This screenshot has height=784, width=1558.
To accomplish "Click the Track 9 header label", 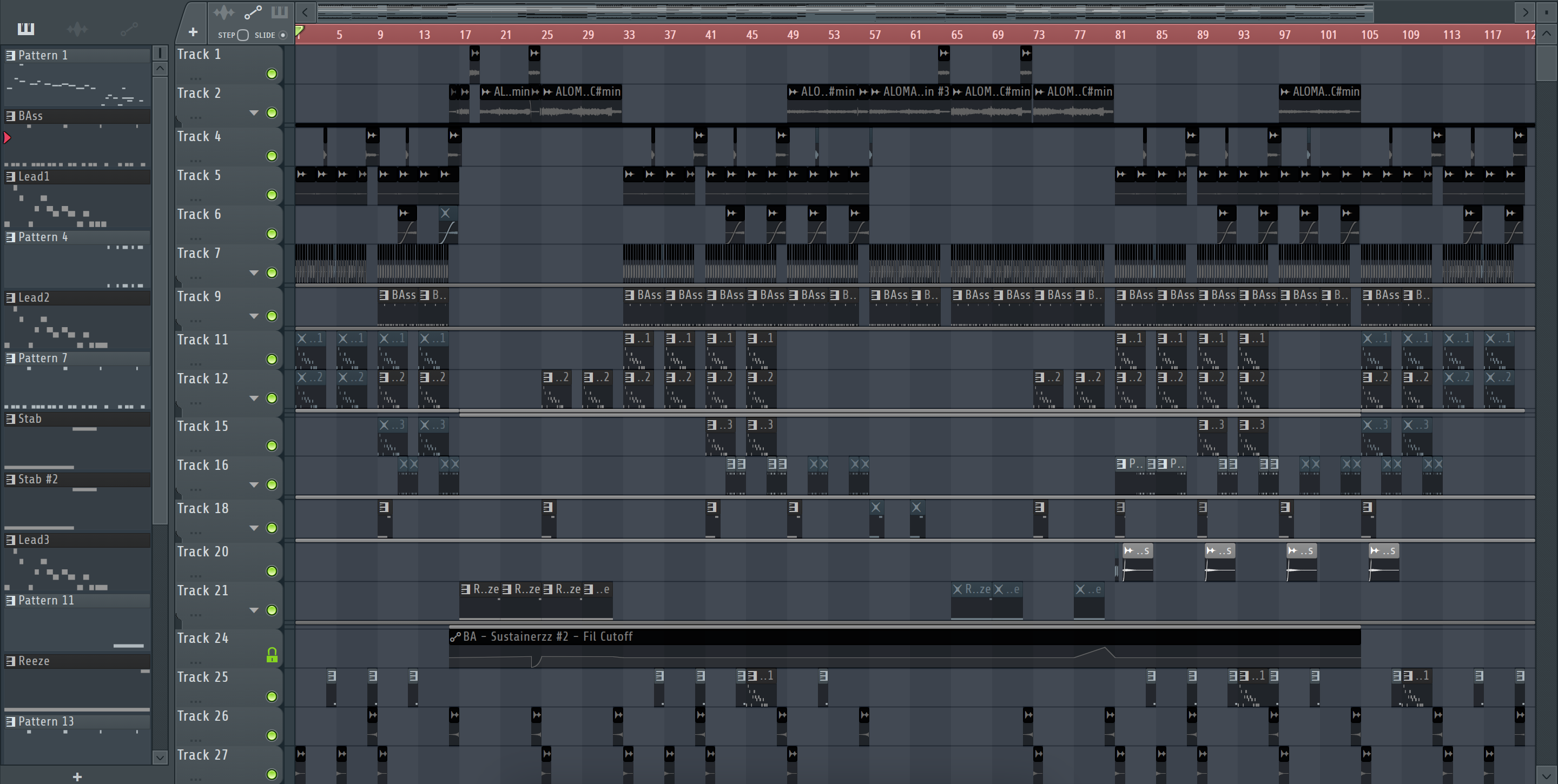I will tap(199, 296).
